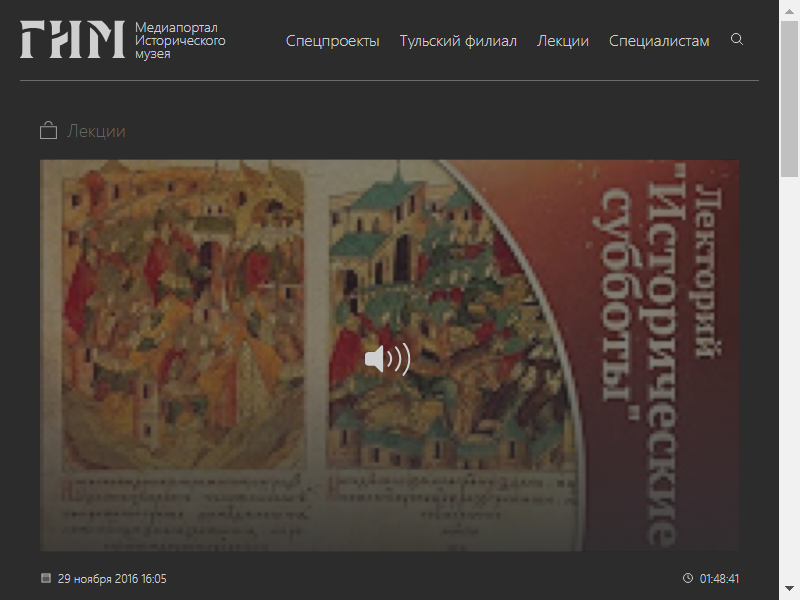Click the date 29 ноября 2016 16:05

click(112, 579)
